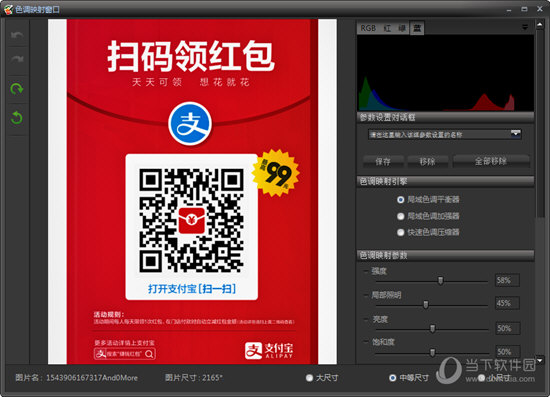
Task: Select 局域色调加强器 engine option
Action: pos(429,216)
